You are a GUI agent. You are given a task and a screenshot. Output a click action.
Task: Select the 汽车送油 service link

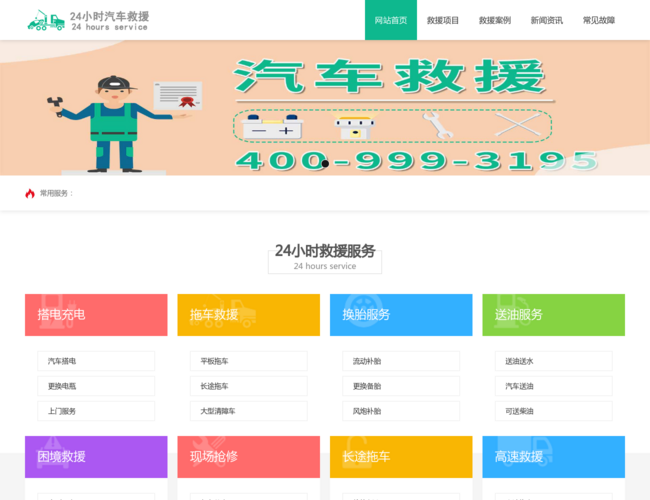tap(554, 386)
